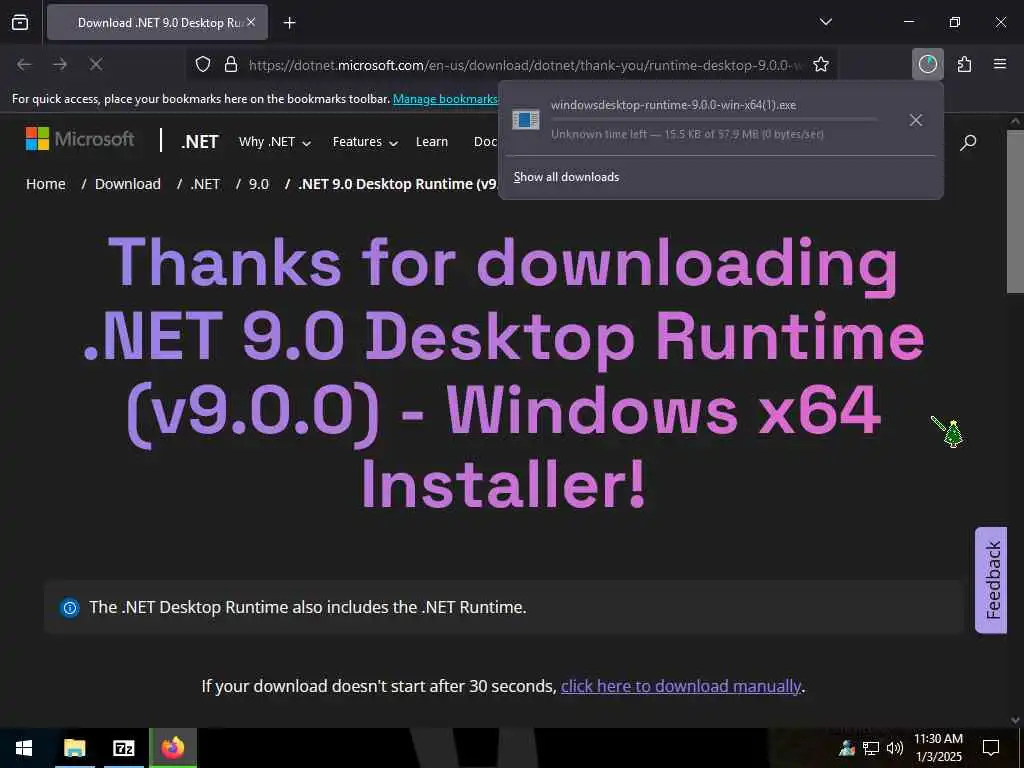
Task: Go to .NET breadcrumb link
Action: (205, 184)
